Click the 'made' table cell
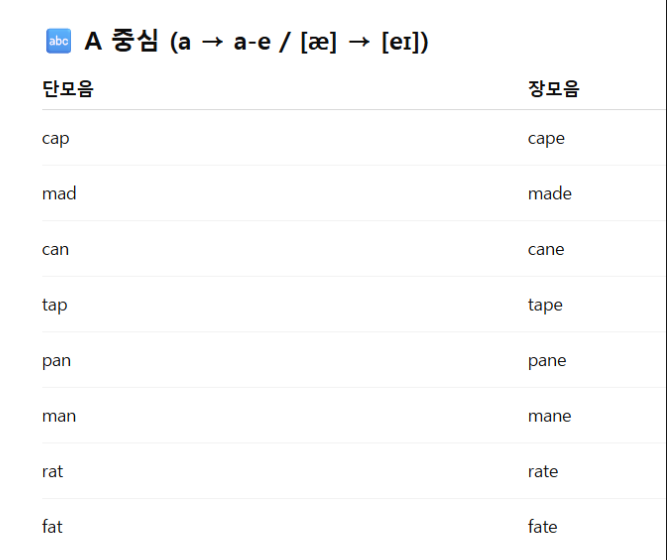This screenshot has width=667, height=560. [550, 193]
